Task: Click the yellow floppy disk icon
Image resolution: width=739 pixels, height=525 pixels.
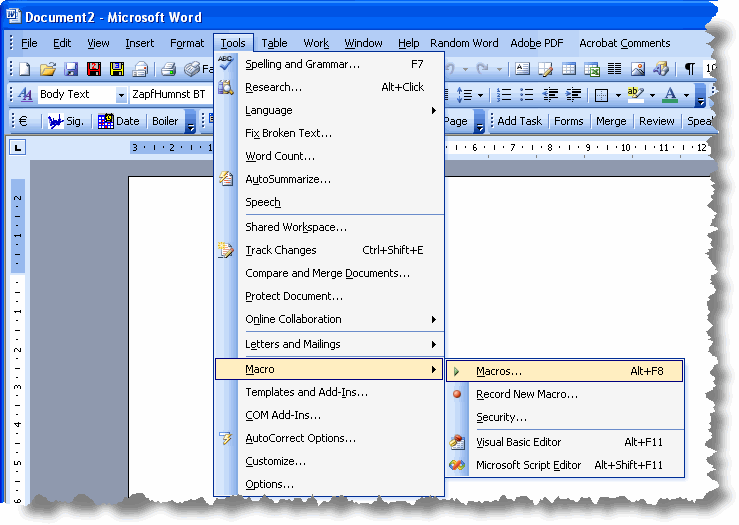Action: pos(117,69)
